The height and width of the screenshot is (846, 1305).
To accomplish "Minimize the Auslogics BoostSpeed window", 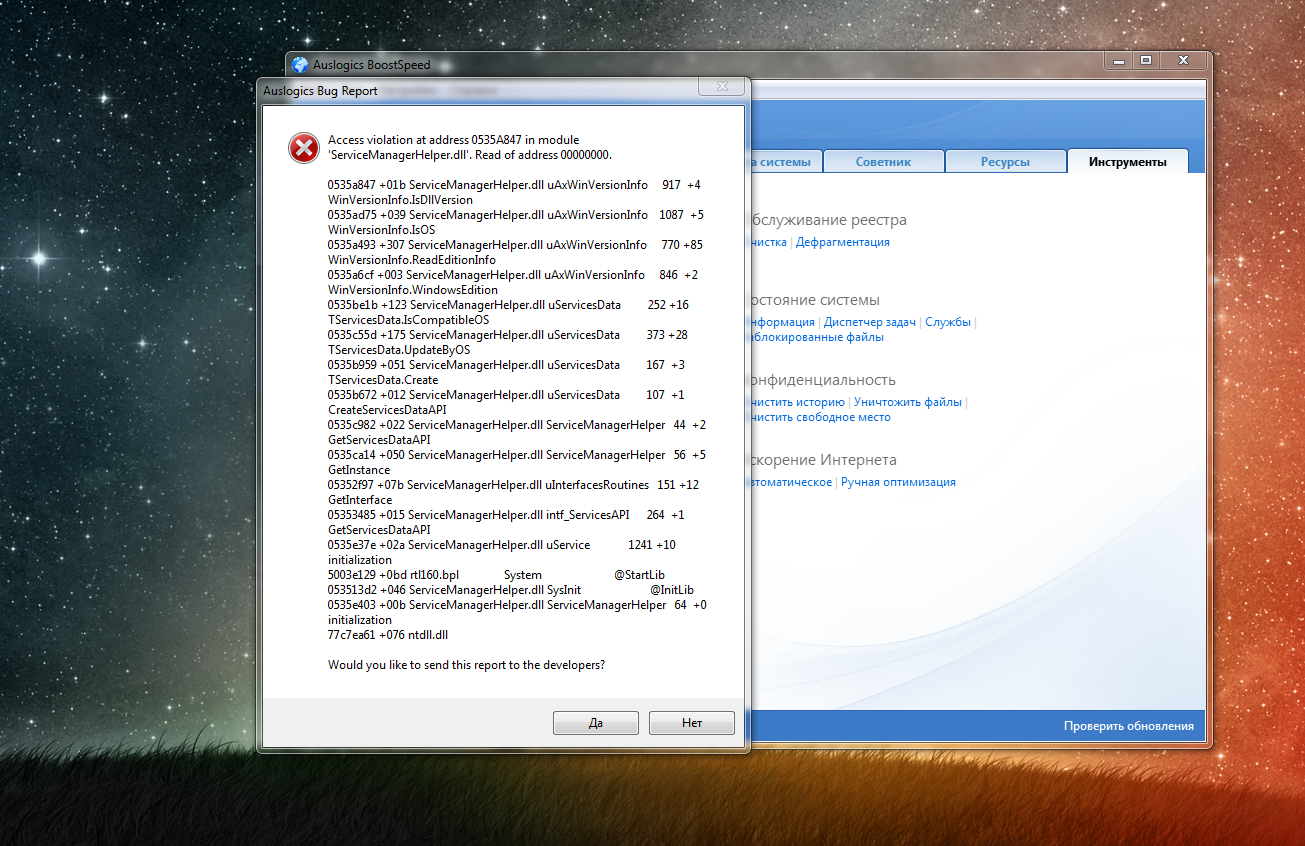I will (x=1118, y=60).
